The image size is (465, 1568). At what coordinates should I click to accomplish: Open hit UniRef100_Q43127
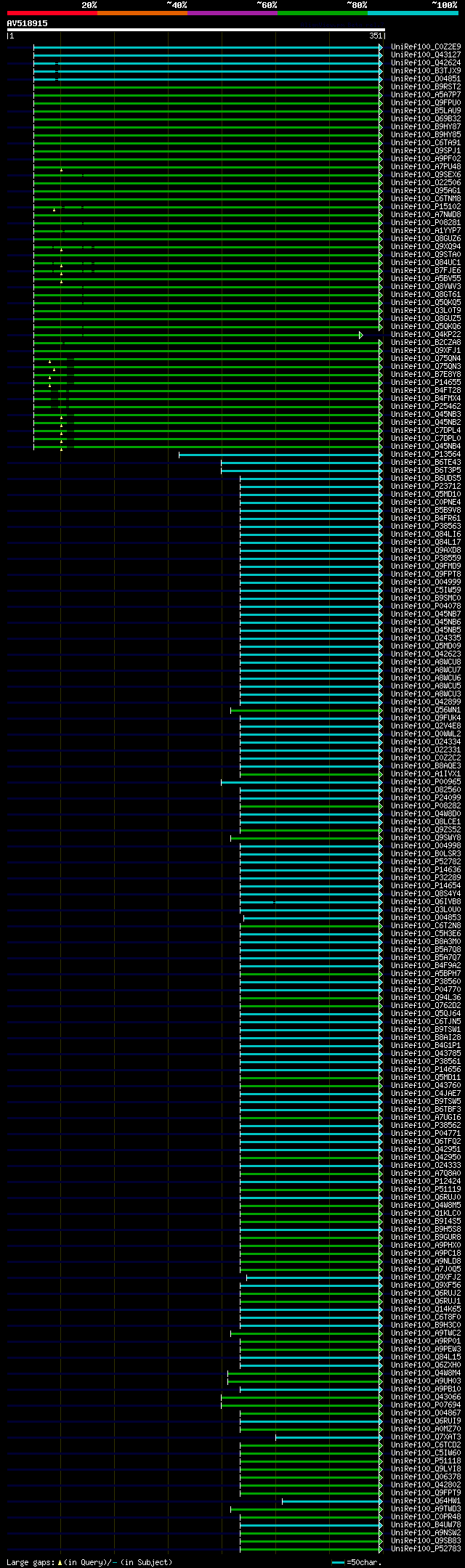point(426,55)
